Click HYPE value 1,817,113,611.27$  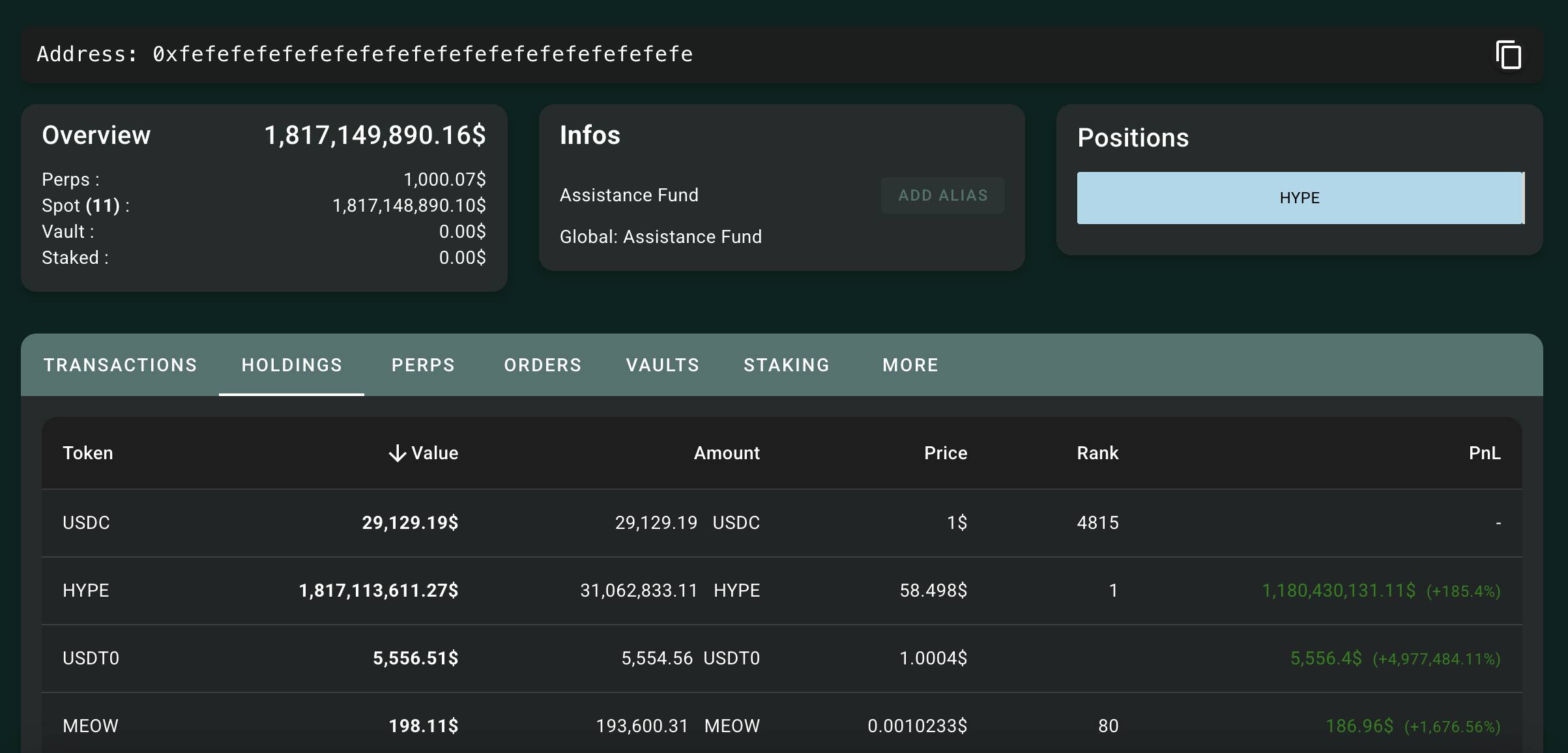coord(379,591)
